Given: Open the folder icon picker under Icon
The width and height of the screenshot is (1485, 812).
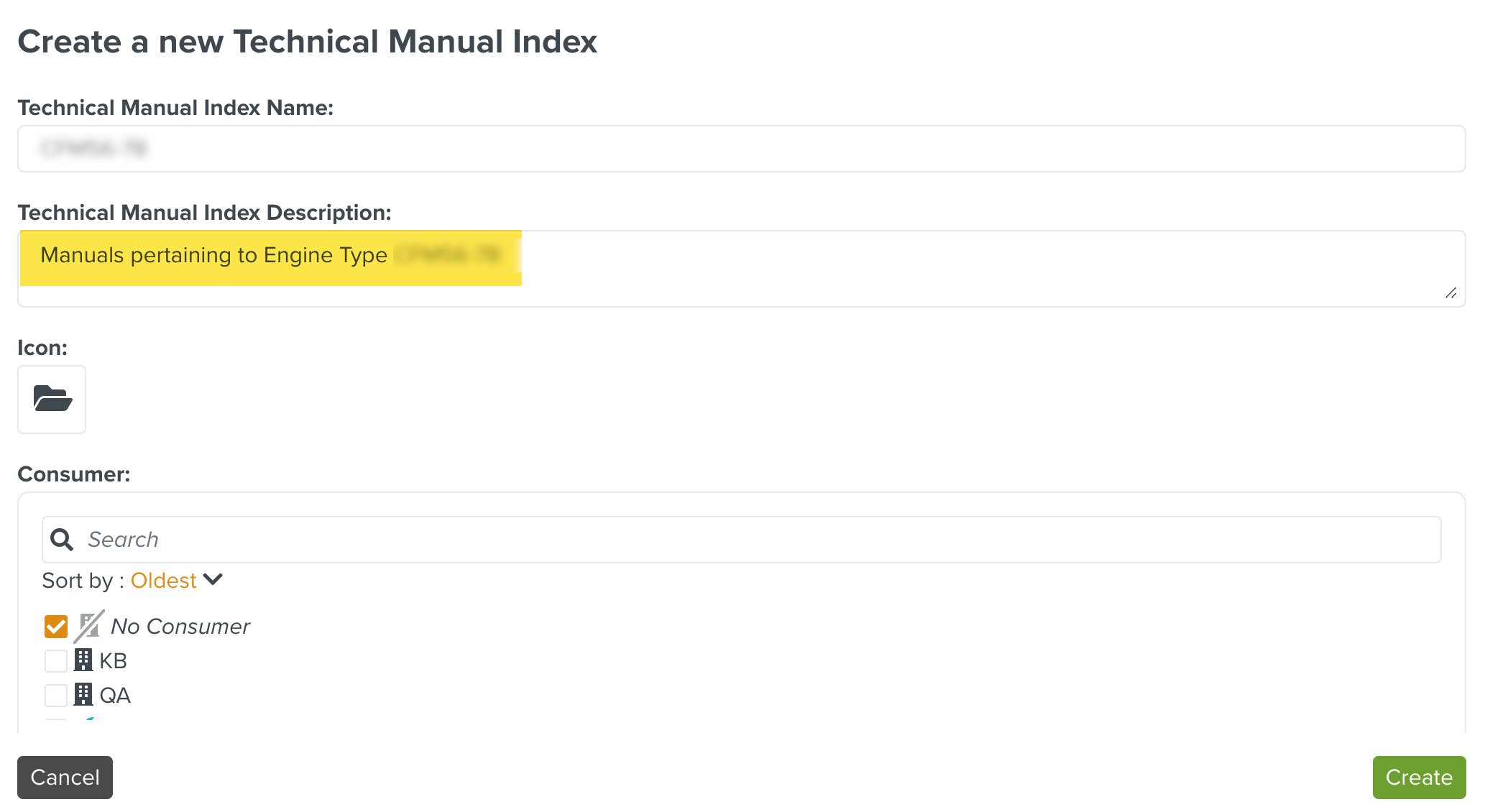Looking at the screenshot, I should [51, 400].
